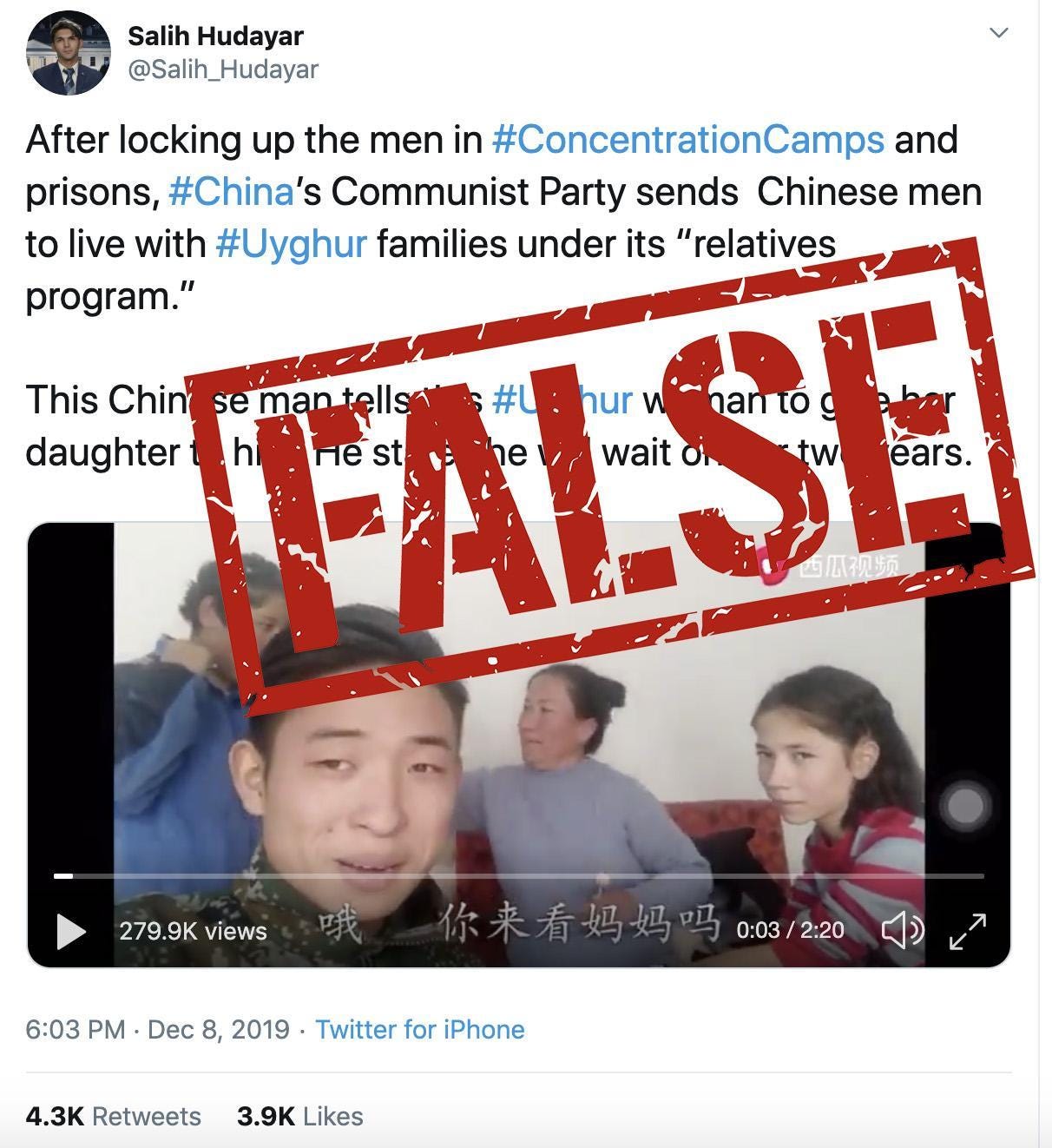Screen dimensions: 1052x1148
Task: Open the tweet options chevron menu
Action: [x=999, y=33]
